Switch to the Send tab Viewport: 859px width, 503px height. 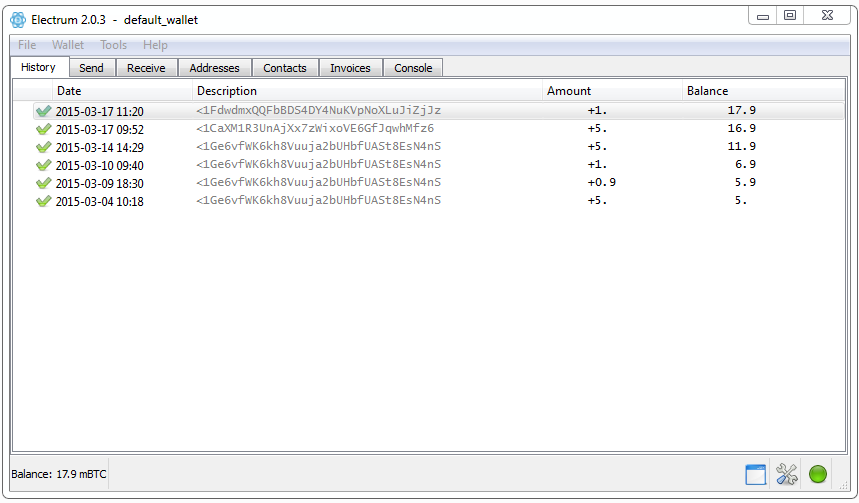pos(91,68)
